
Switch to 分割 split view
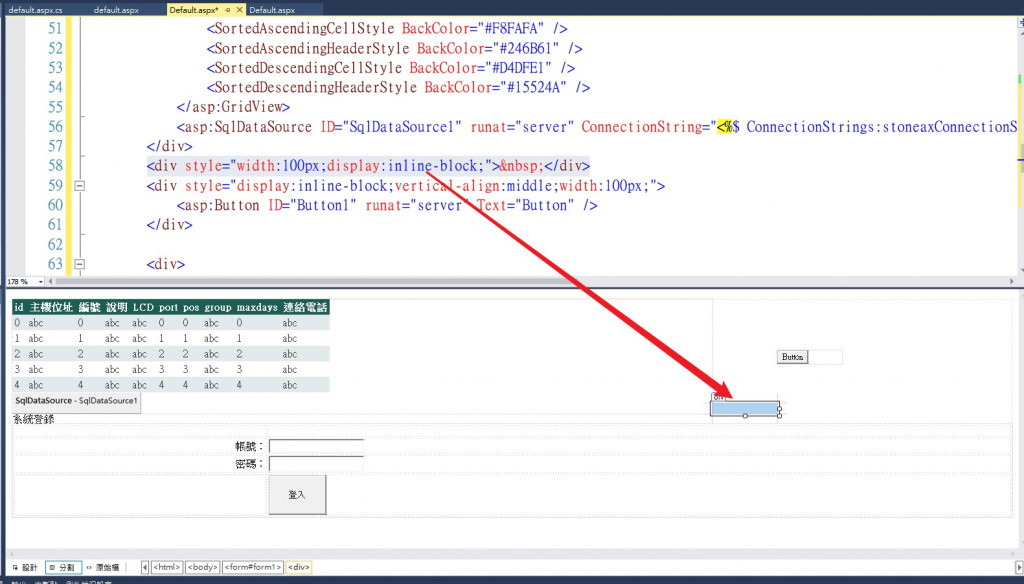pos(63,567)
